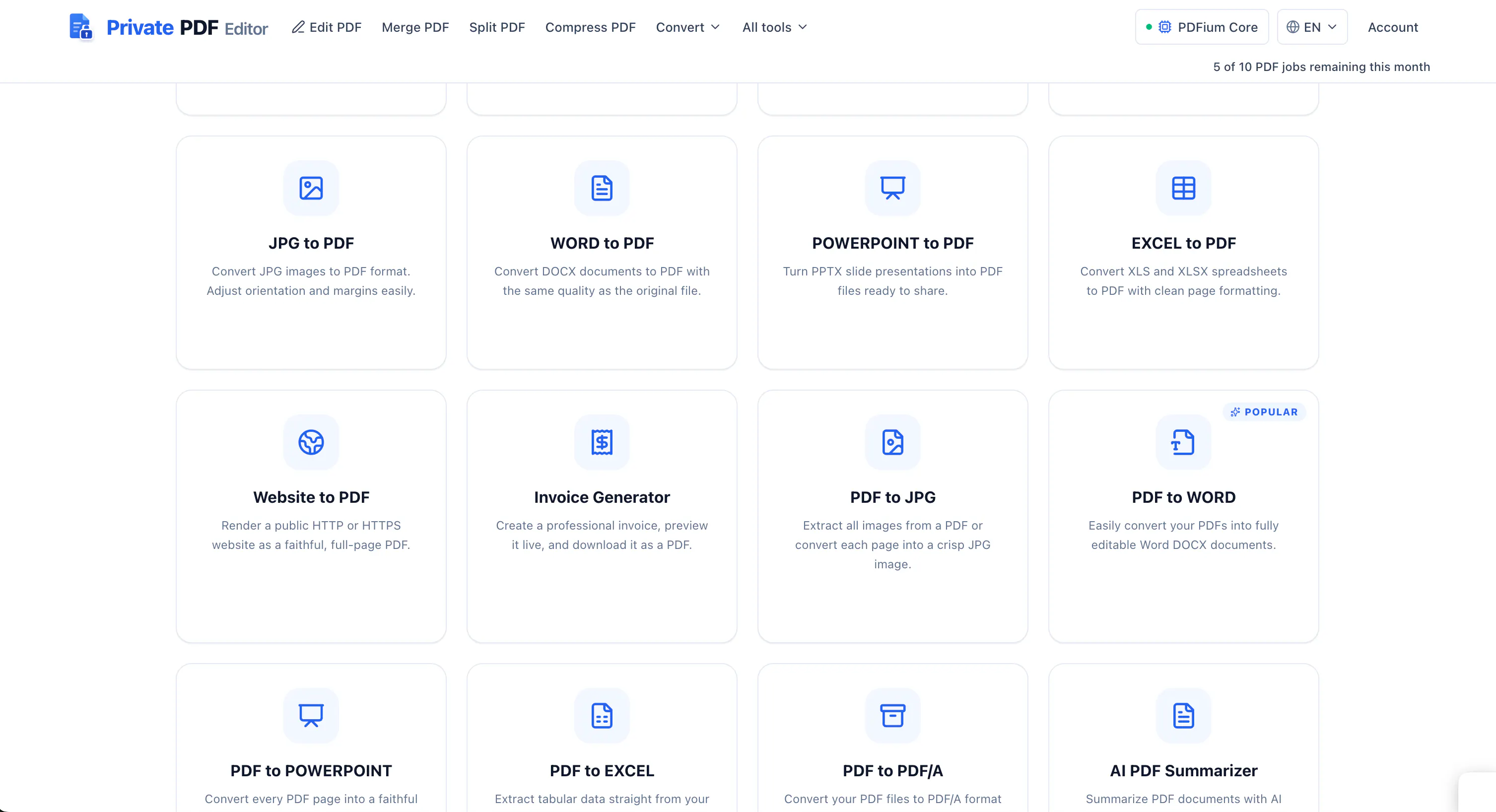Click the PDF to WORD file icon
Viewport: 1496px width, 812px height.
1184,442
